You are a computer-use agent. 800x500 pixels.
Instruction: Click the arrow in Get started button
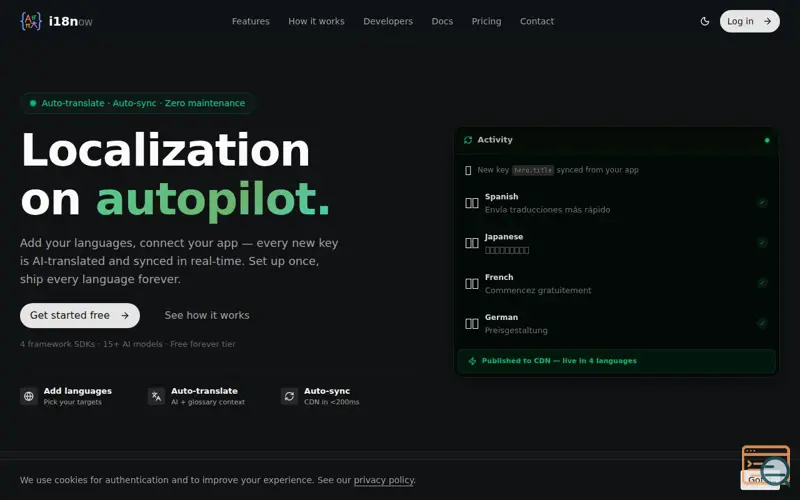[x=125, y=315]
